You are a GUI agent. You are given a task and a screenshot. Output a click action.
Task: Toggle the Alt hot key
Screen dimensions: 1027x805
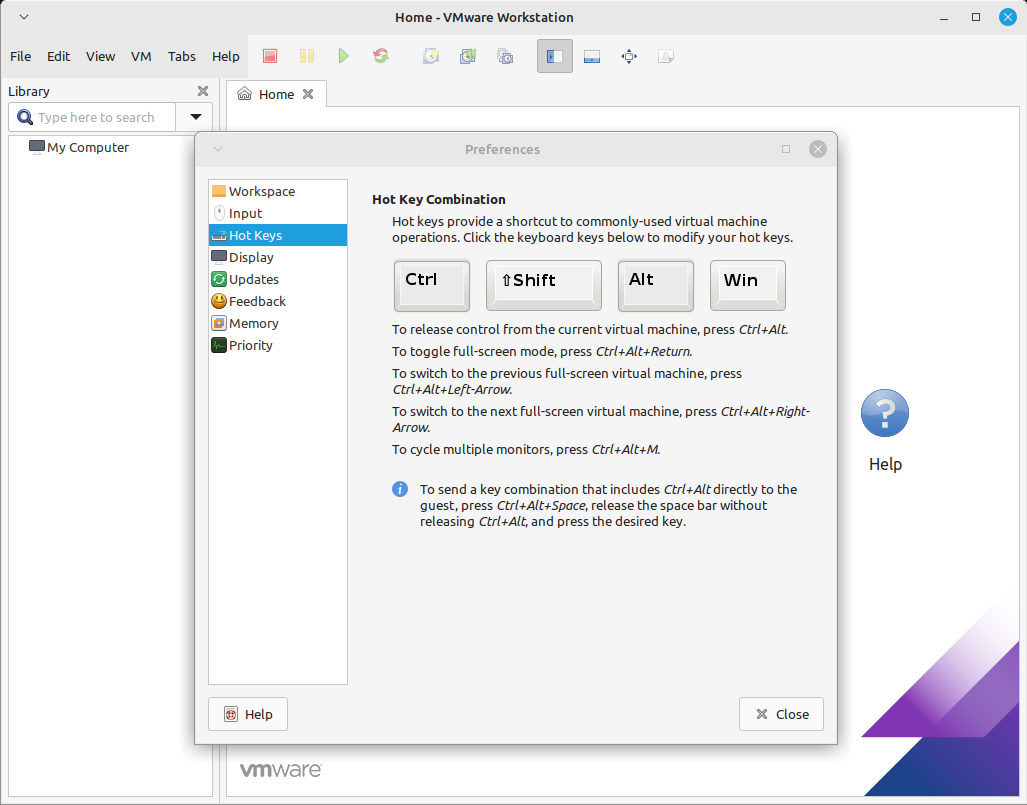tap(656, 285)
